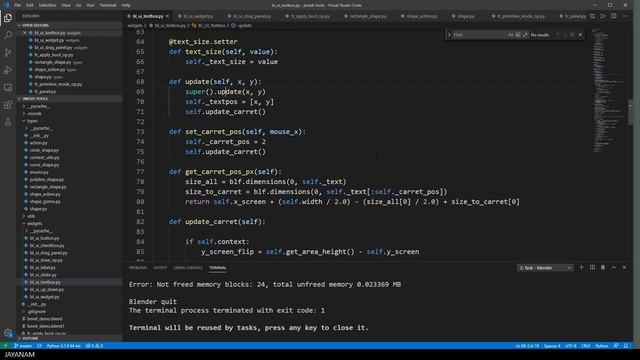Close the terminal panel
Image resolution: width=640 pixels, height=360 pixels.
pos(624,268)
